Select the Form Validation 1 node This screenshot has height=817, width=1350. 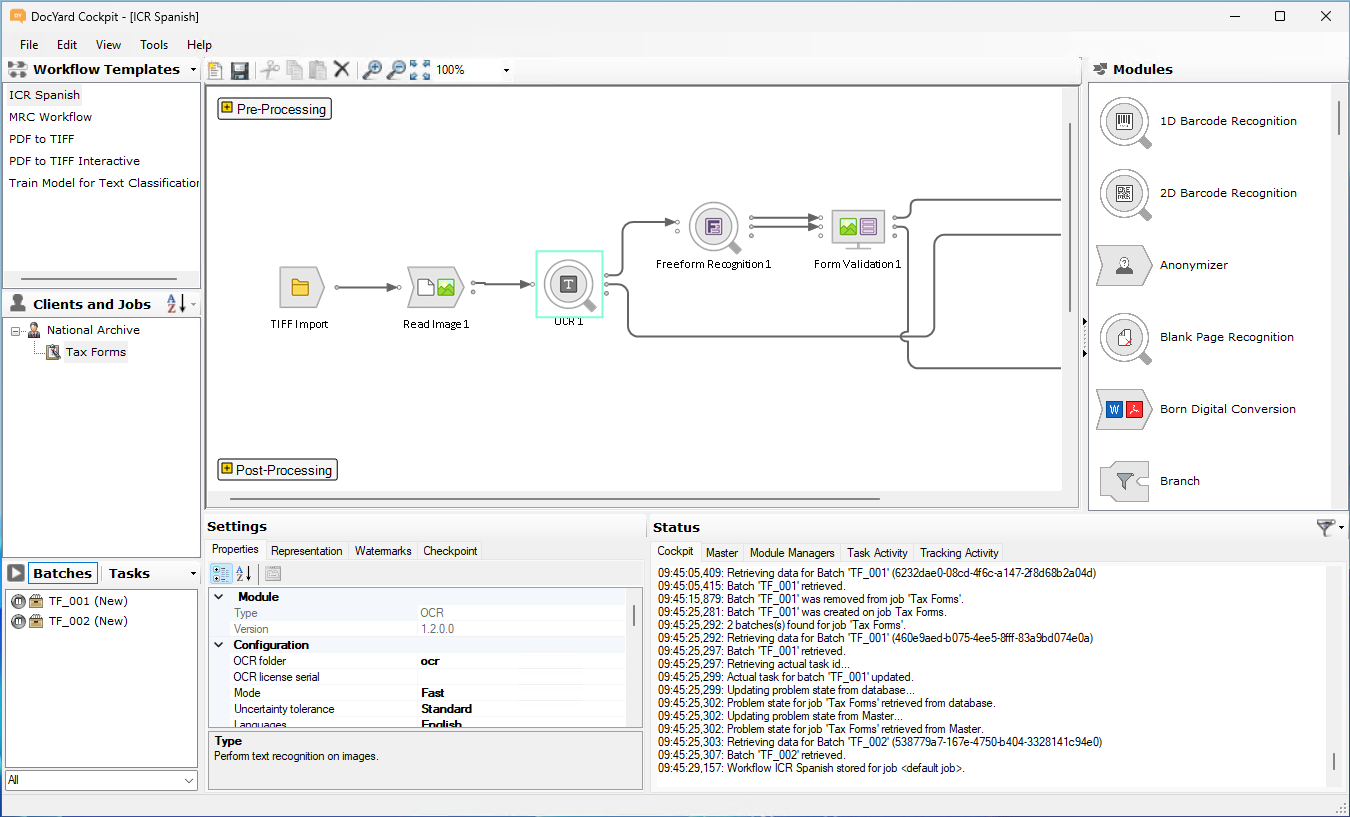pos(857,228)
